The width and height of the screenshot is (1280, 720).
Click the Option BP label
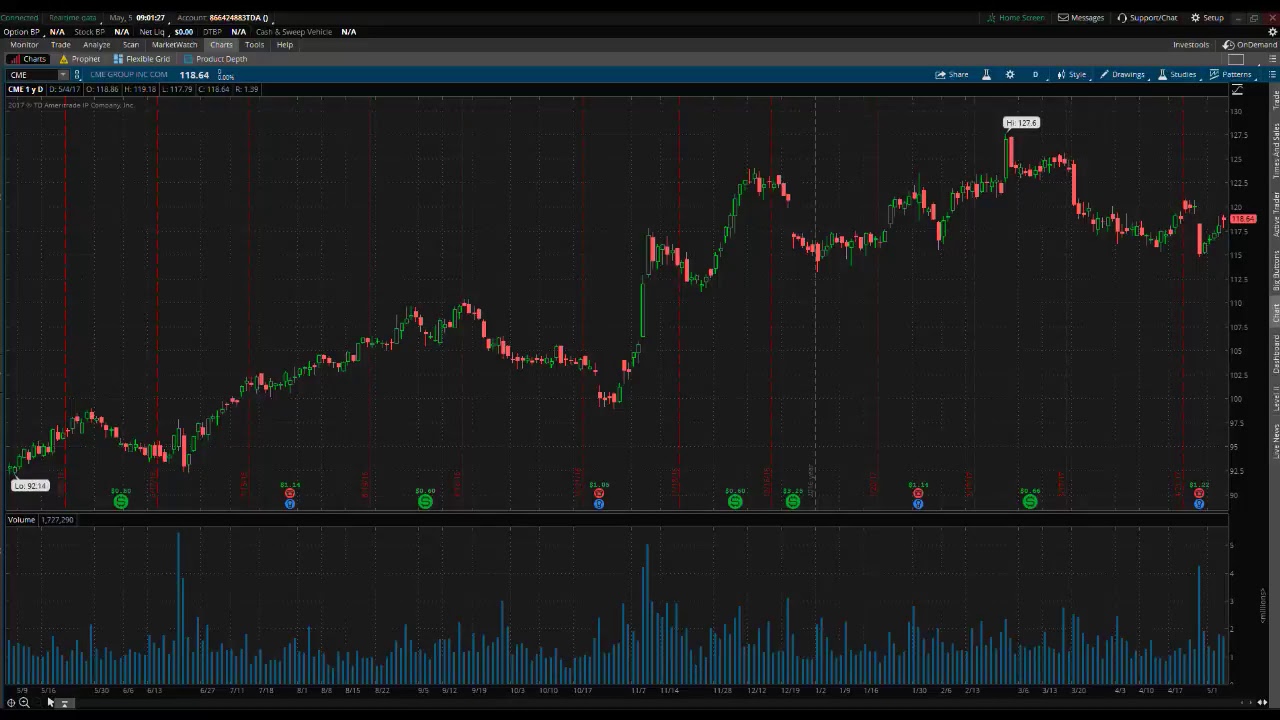tap(21, 32)
